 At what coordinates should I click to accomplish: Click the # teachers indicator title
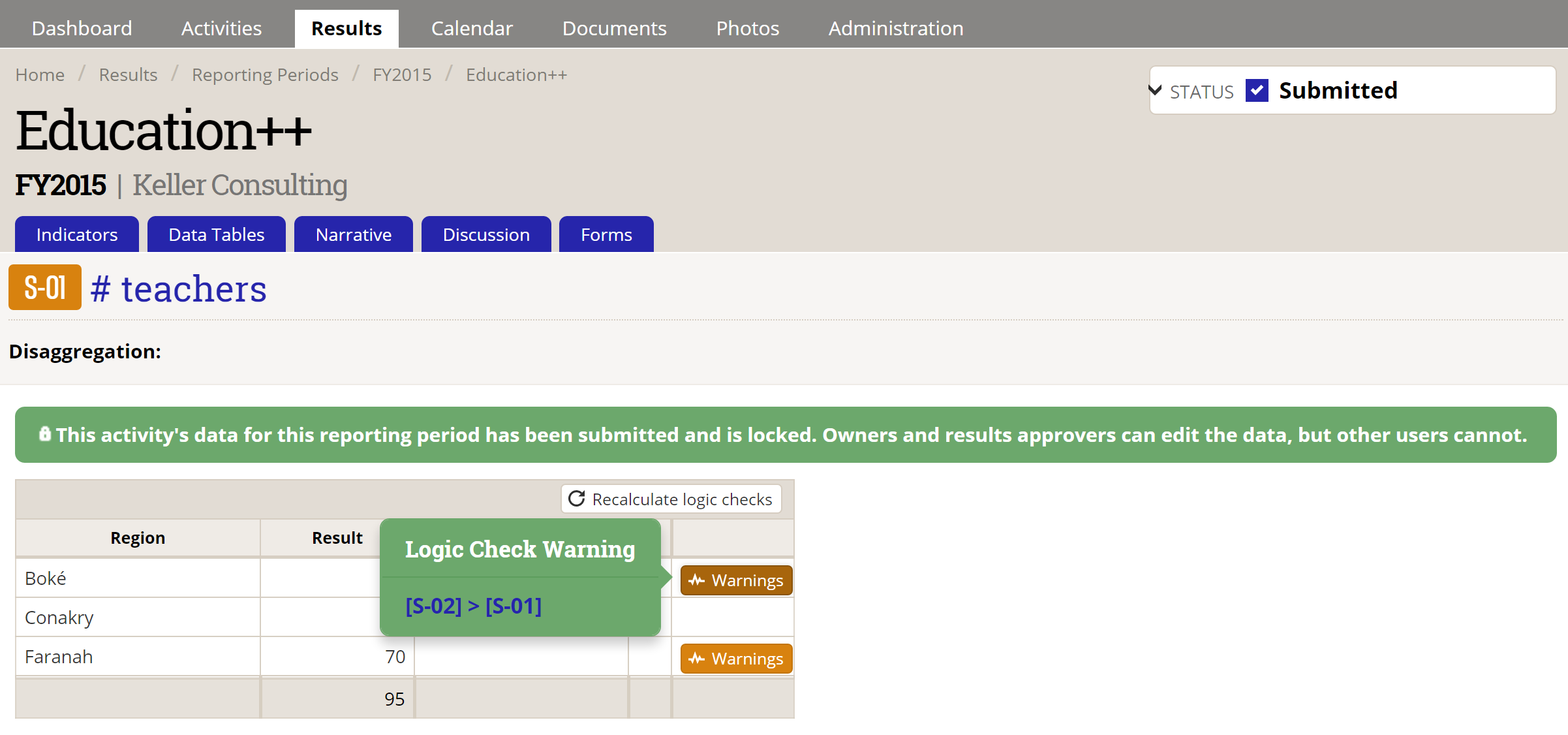(x=178, y=289)
